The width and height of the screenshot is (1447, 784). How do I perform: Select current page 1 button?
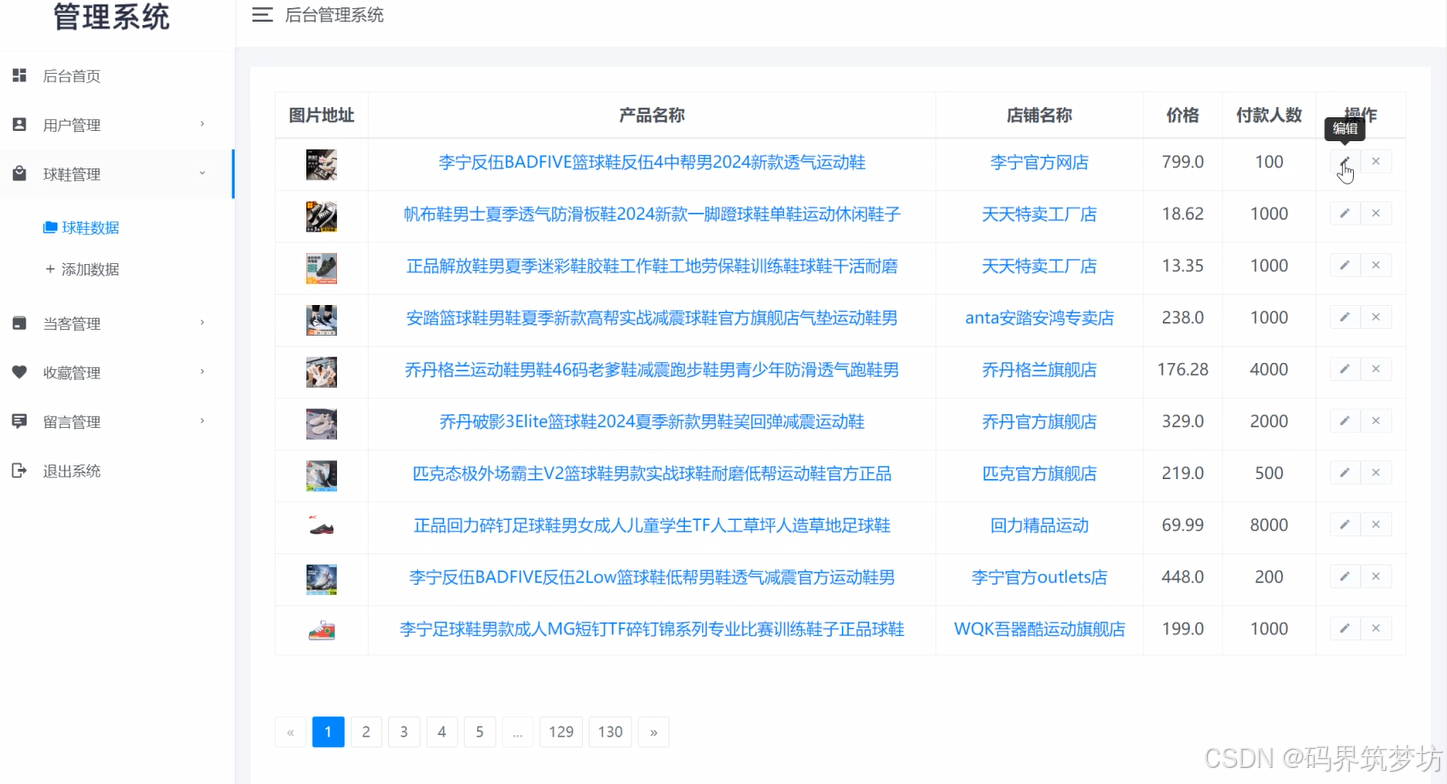point(328,732)
